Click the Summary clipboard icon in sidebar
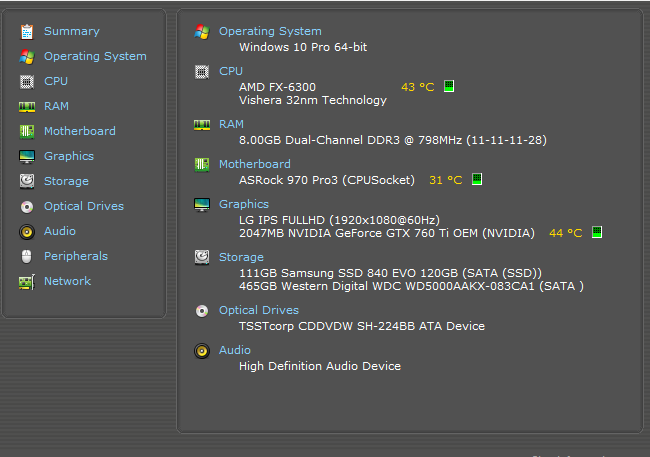Screen dimensions: 650x457 click(27, 32)
